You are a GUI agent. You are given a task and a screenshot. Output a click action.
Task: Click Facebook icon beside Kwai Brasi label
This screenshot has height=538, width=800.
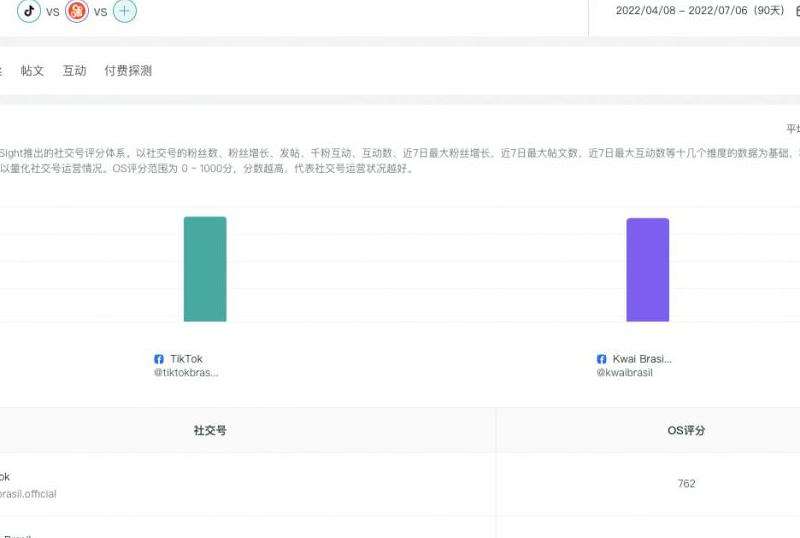(602, 359)
